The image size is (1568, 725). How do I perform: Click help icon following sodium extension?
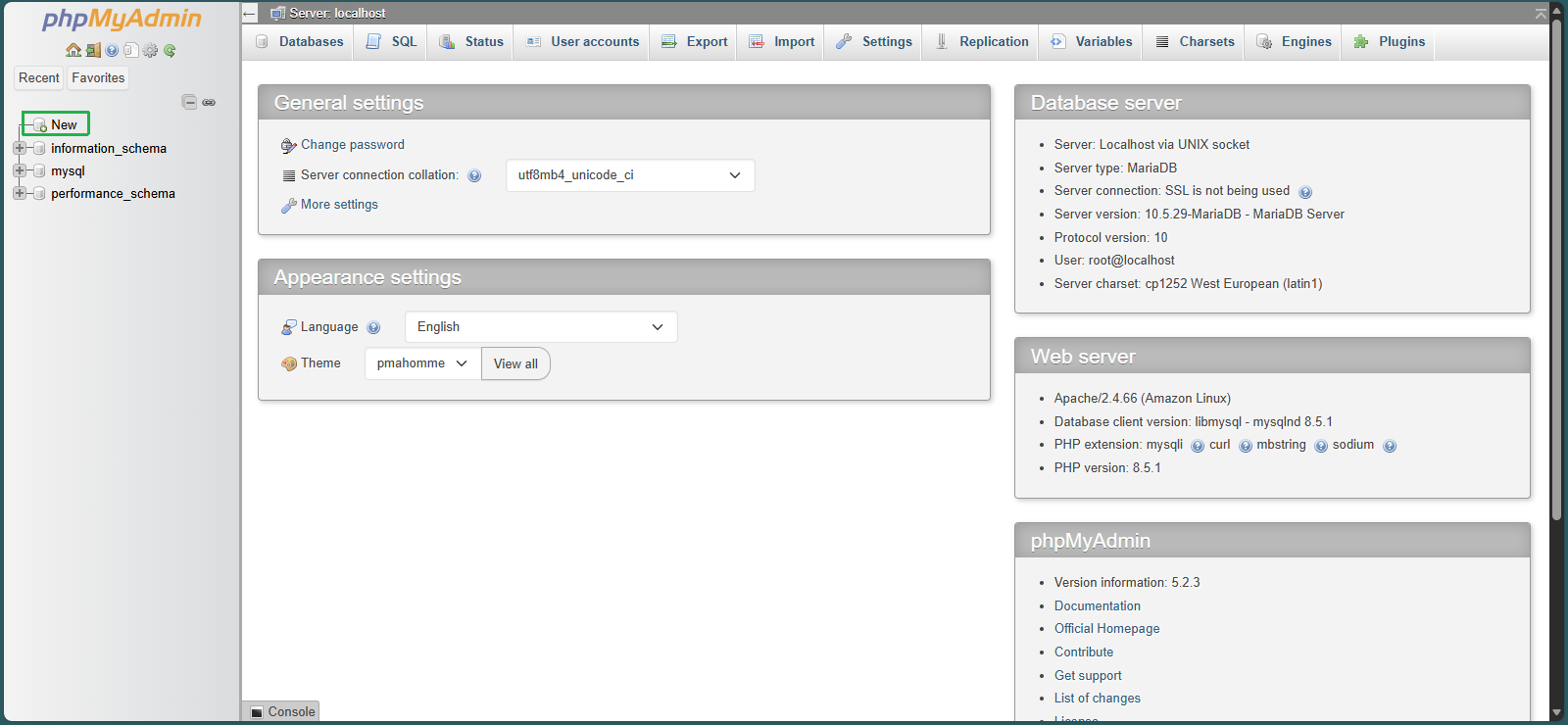point(1390,446)
